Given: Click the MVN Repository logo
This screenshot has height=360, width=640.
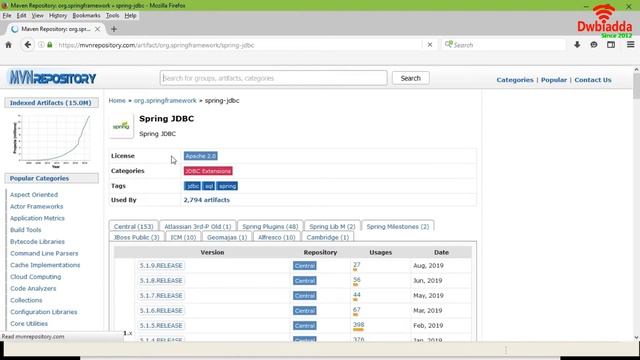Looking at the screenshot, I should (52, 78).
